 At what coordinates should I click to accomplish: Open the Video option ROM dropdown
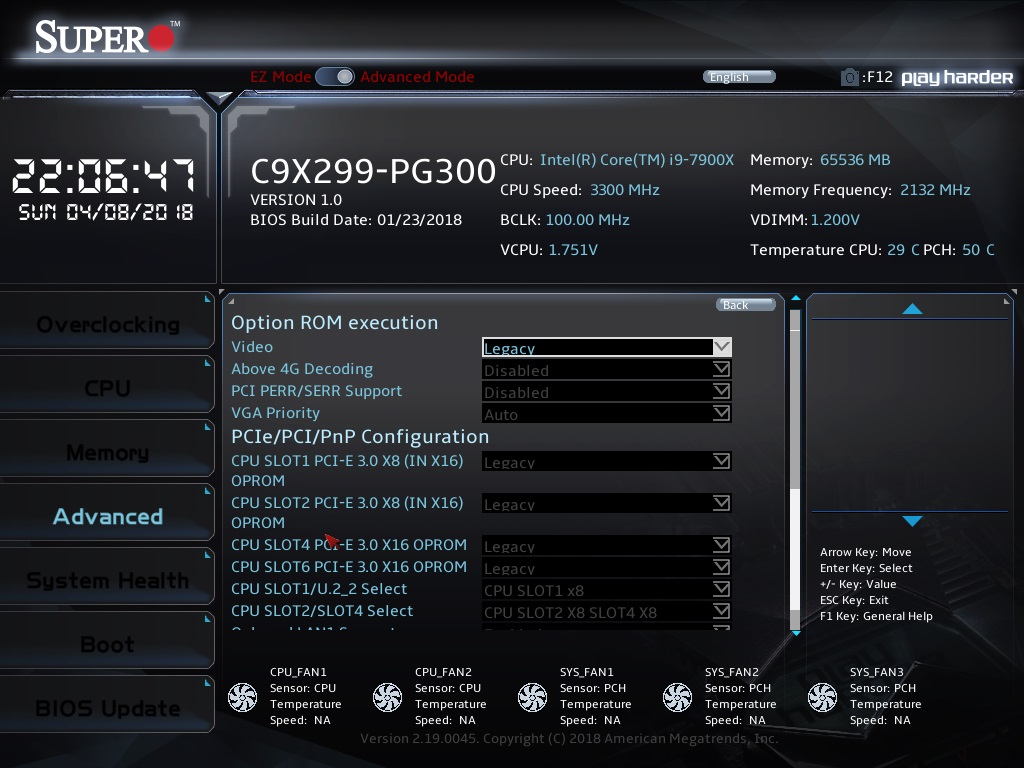(x=606, y=348)
